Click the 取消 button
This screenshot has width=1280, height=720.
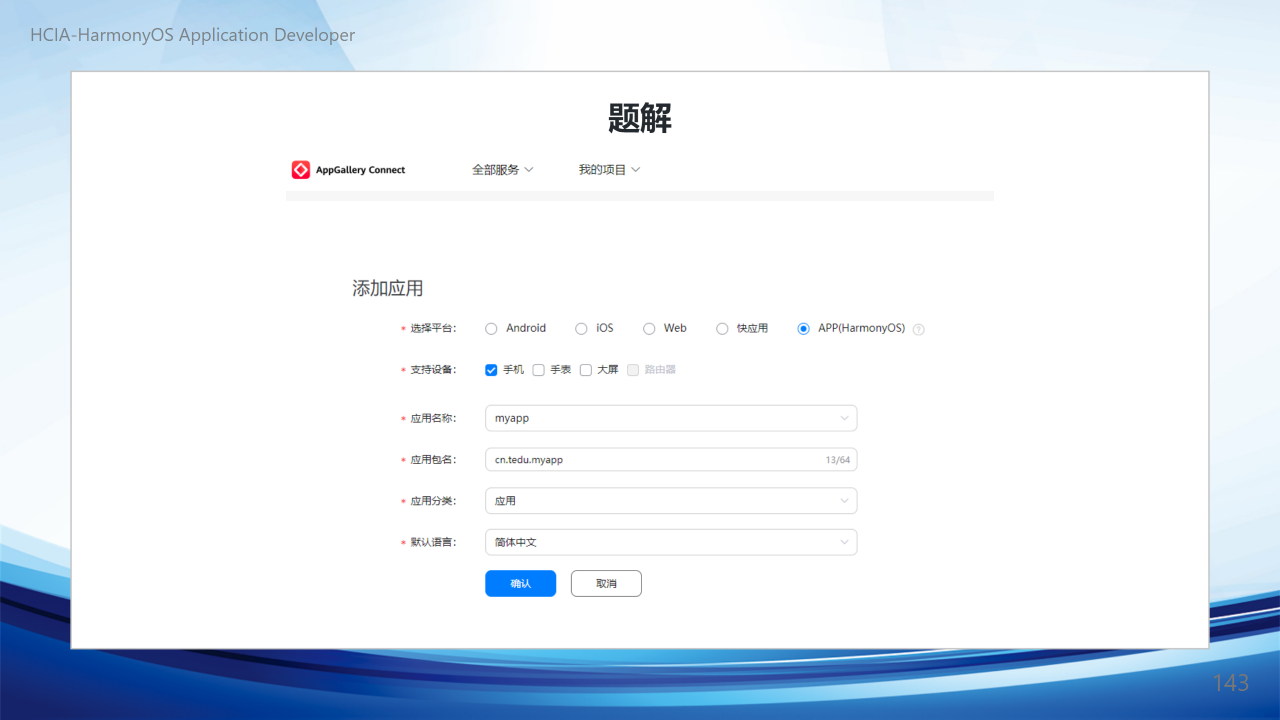point(606,583)
